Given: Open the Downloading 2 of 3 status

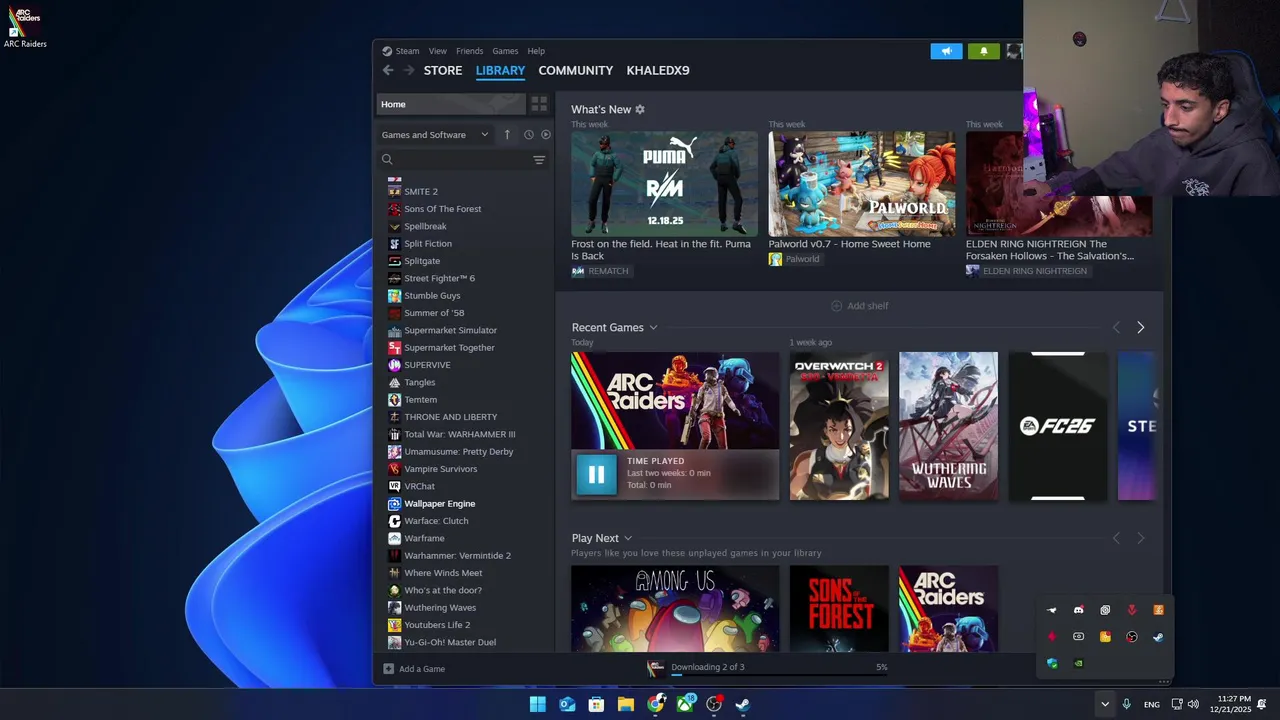Looking at the screenshot, I should pyautogui.click(x=707, y=667).
